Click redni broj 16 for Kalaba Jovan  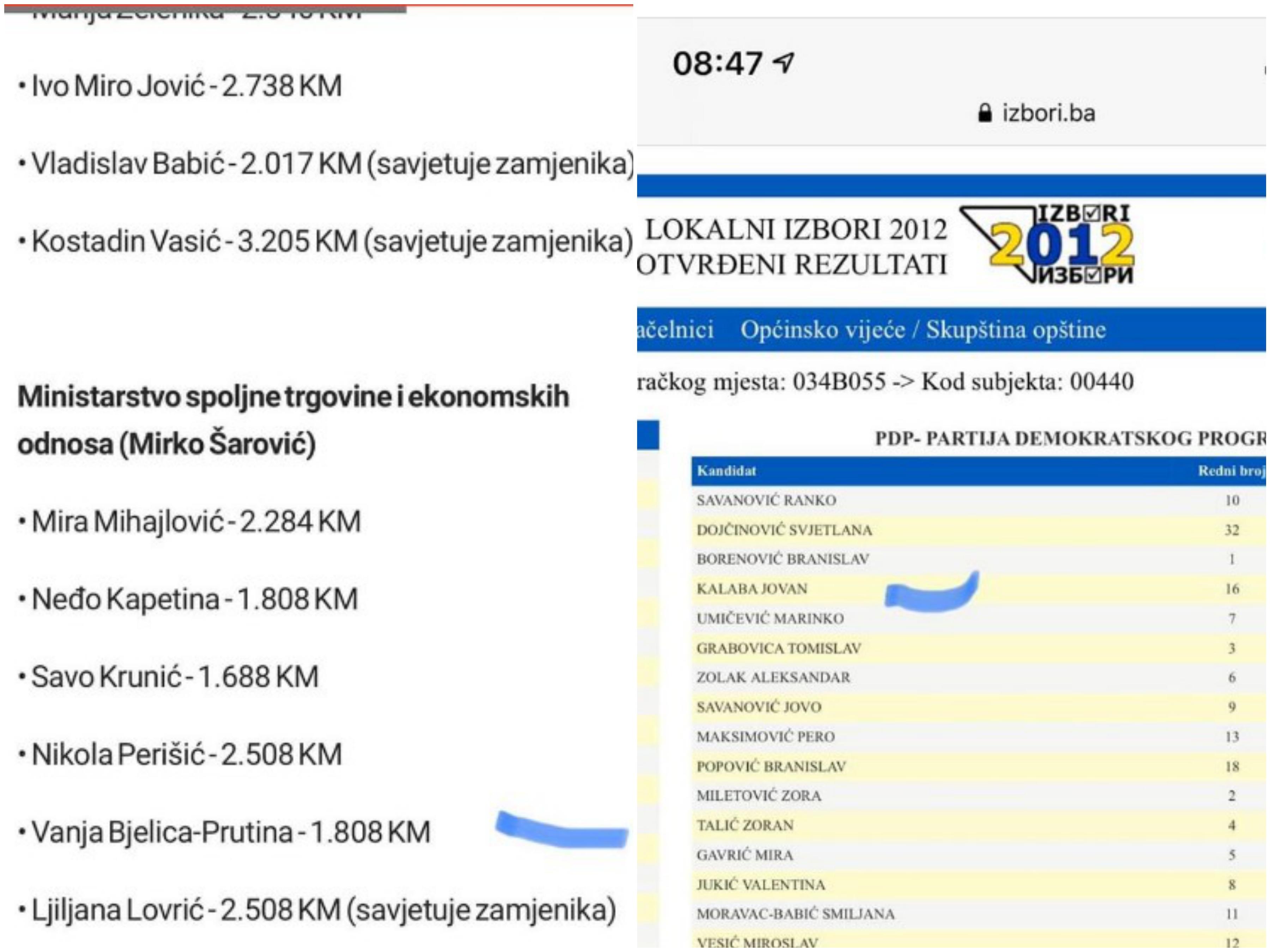tap(1232, 589)
